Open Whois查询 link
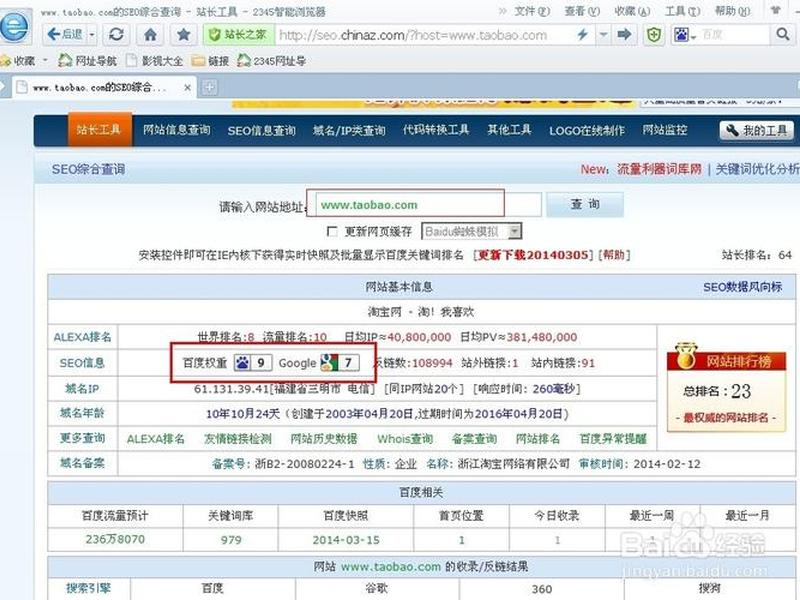Image resolution: width=800 pixels, height=600 pixels. coord(405,439)
